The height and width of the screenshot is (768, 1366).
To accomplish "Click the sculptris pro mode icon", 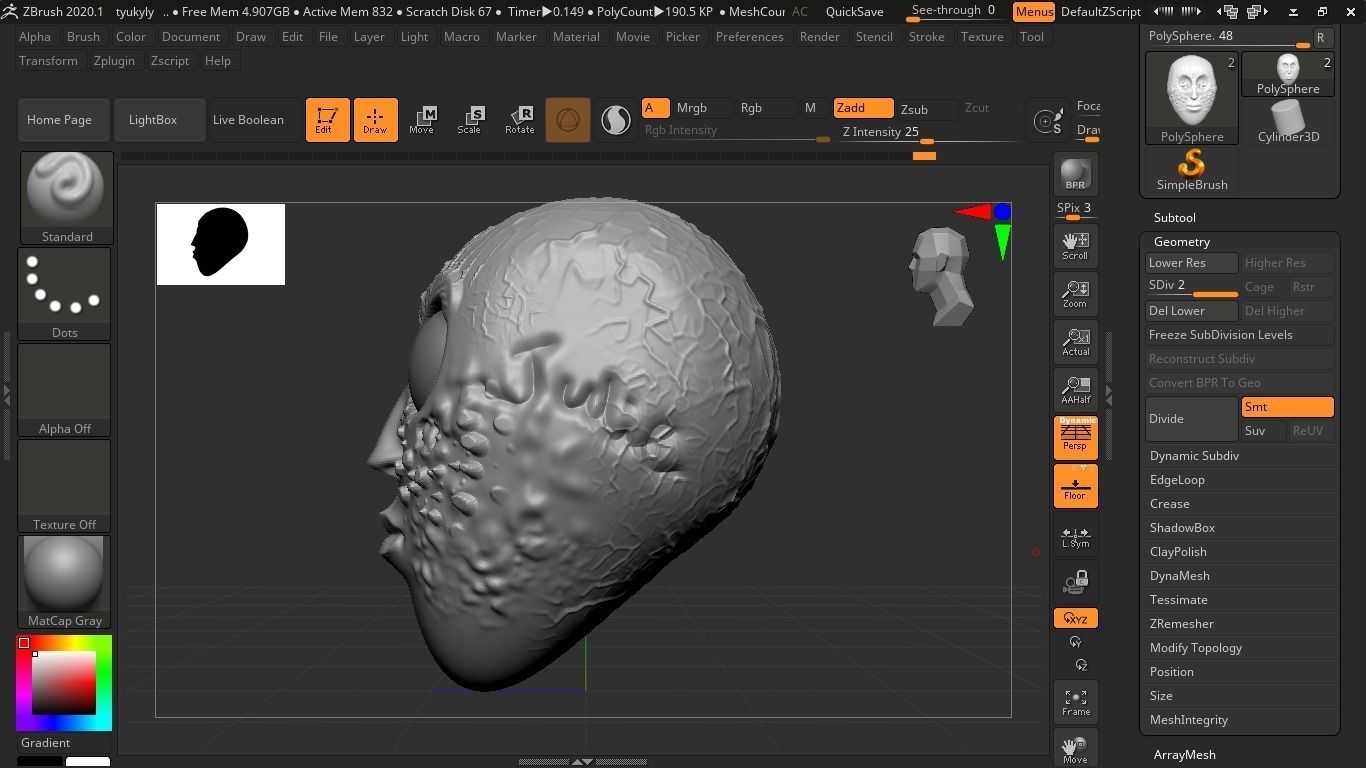I will pyautogui.click(x=615, y=120).
